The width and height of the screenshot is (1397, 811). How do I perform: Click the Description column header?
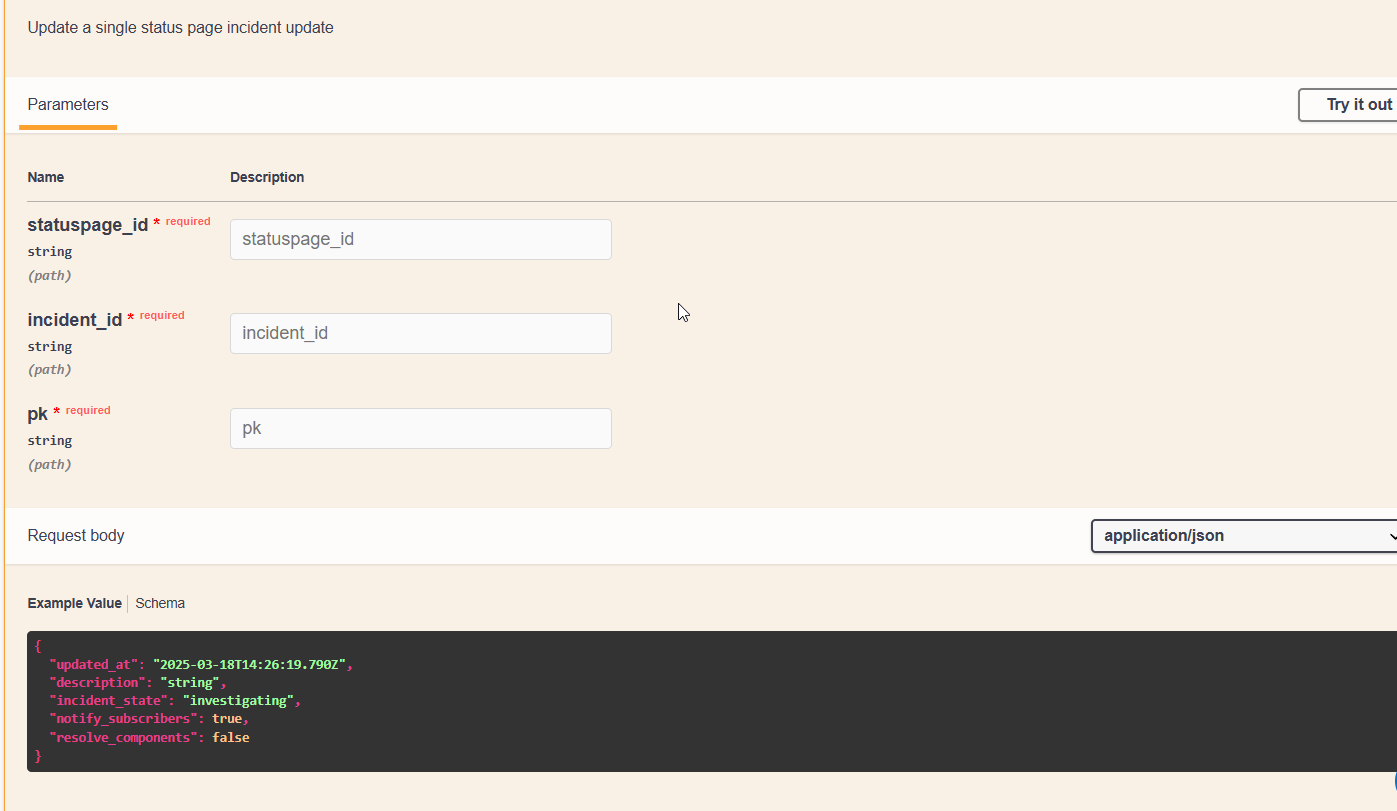click(x=267, y=177)
